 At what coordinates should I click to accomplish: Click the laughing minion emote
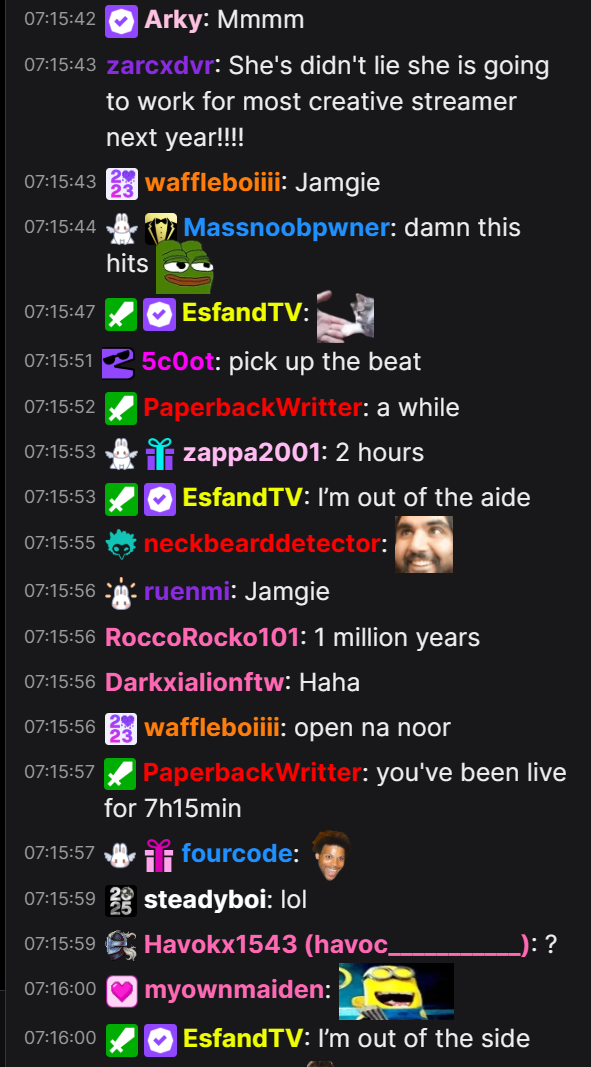coord(396,991)
